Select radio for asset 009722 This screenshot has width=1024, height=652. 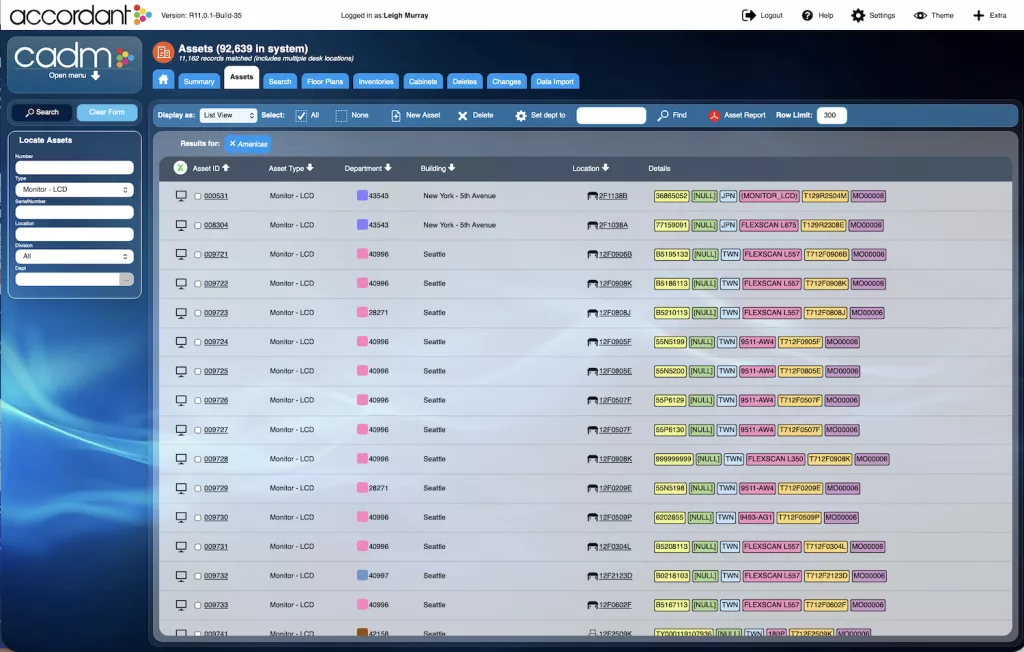pos(198,284)
